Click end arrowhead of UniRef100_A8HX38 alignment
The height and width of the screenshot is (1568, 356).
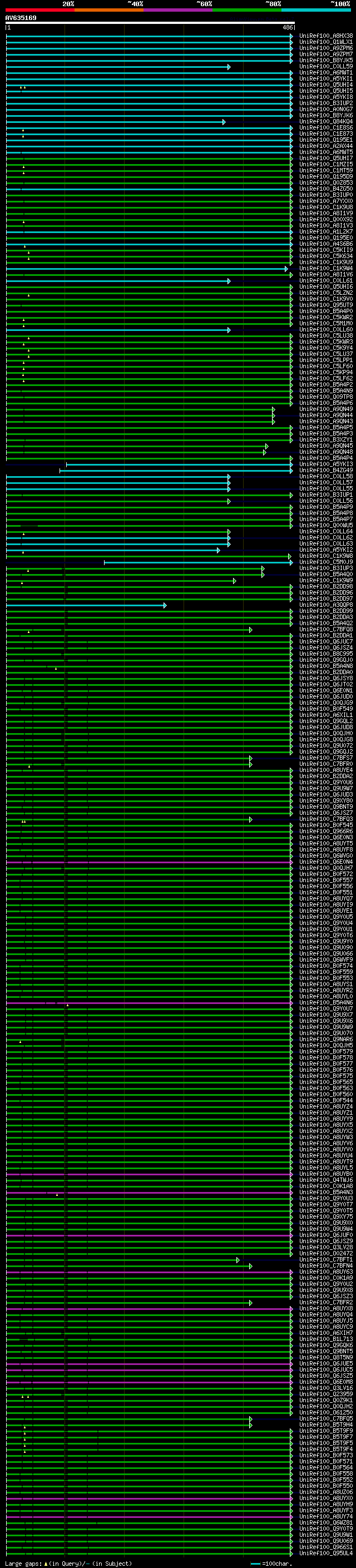pyautogui.click(x=291, y=37)
